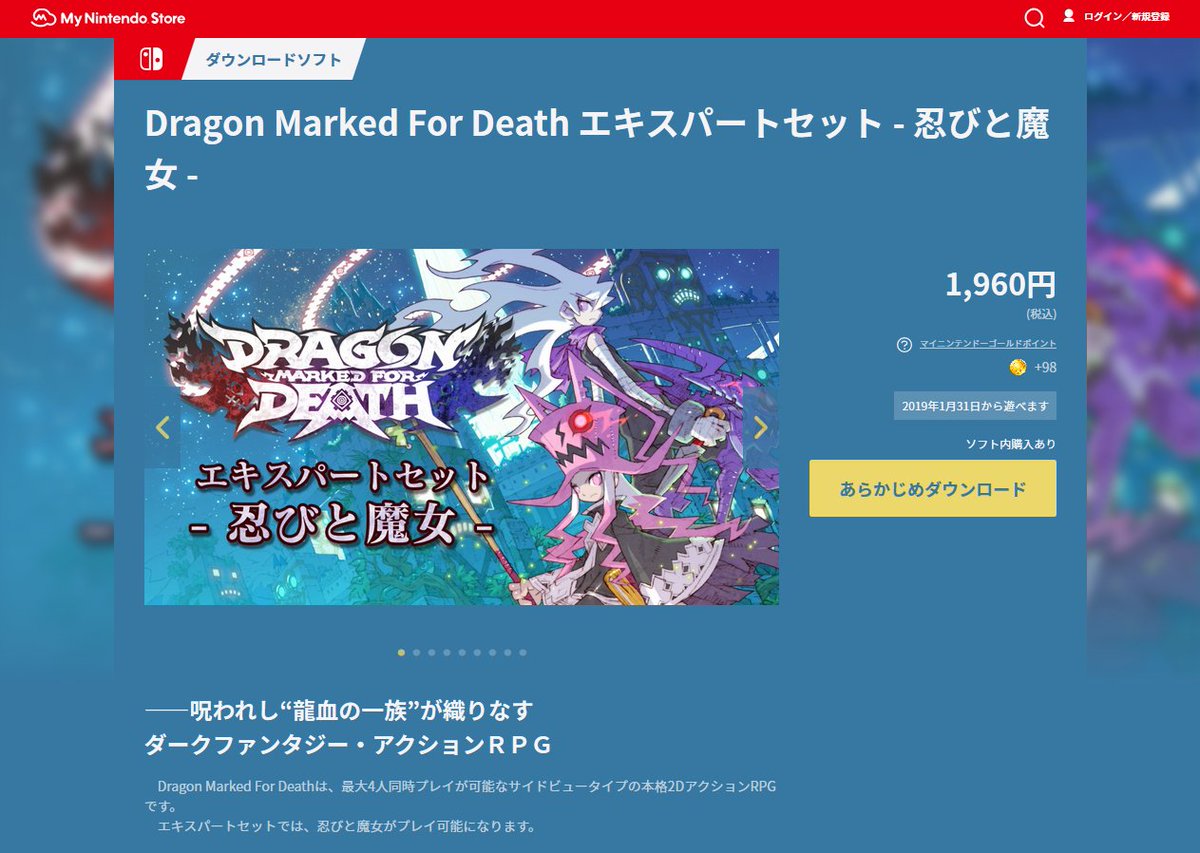Jump to the last carousel dot

point(522,652)
